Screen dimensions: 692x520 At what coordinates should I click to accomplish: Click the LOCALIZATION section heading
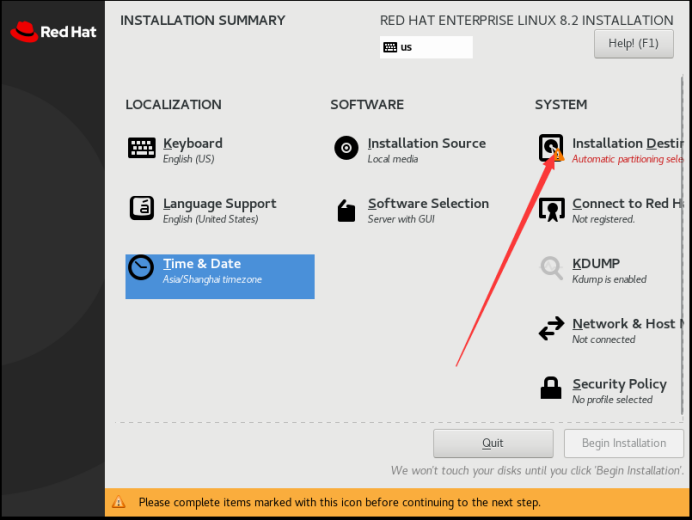(173, 105)
